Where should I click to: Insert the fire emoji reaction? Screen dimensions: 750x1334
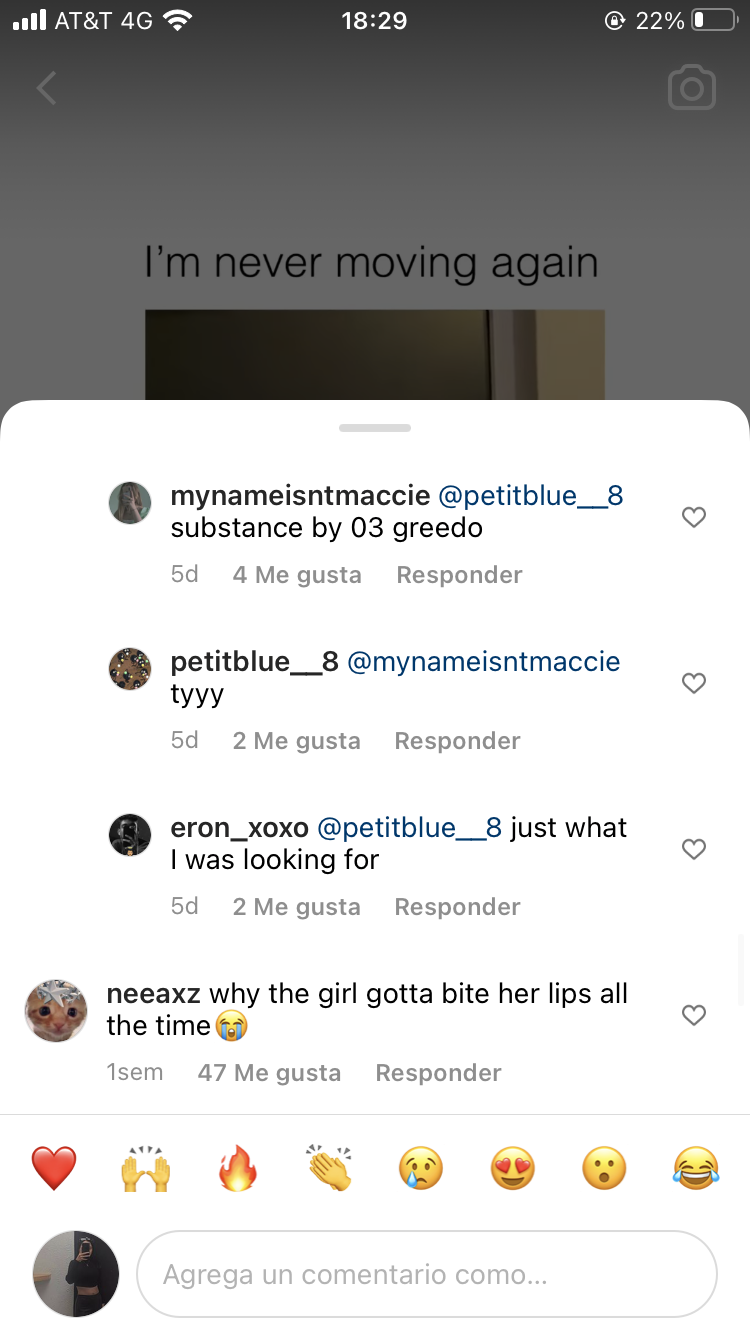point(237,1168)
